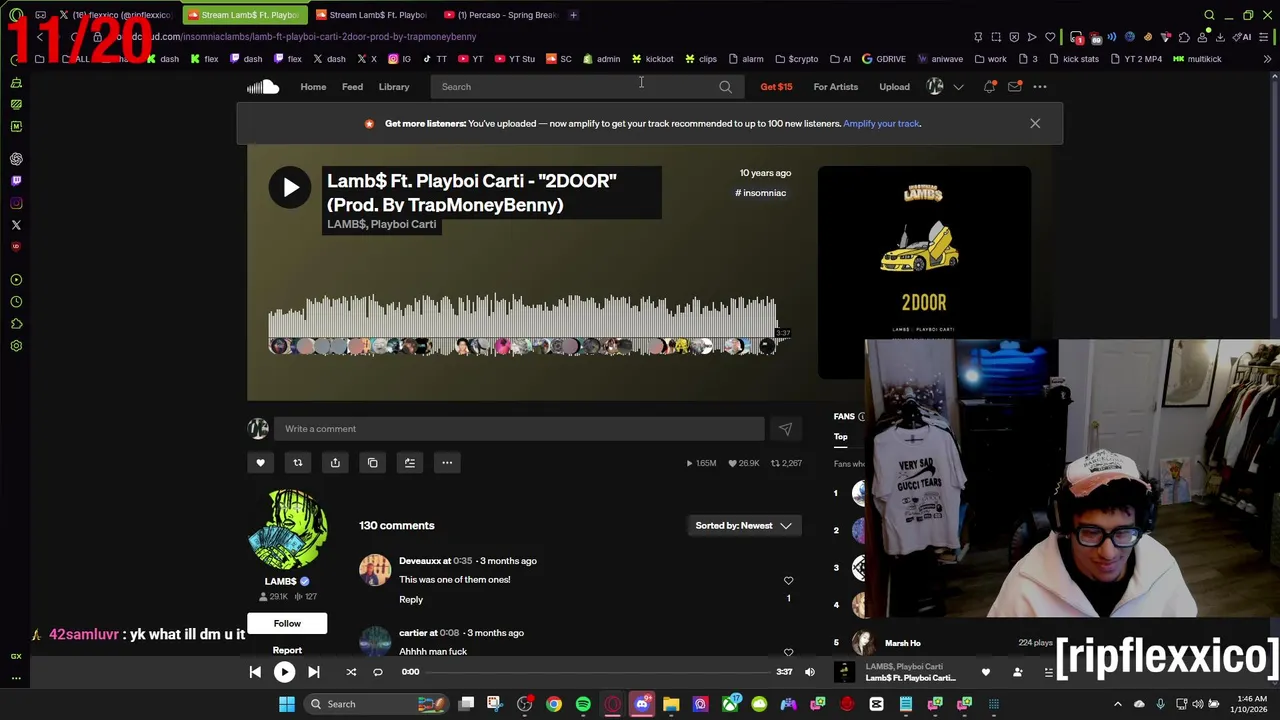Play the 2DOOR track with big play button
1280x720 pixels.
tap(289, 187)
